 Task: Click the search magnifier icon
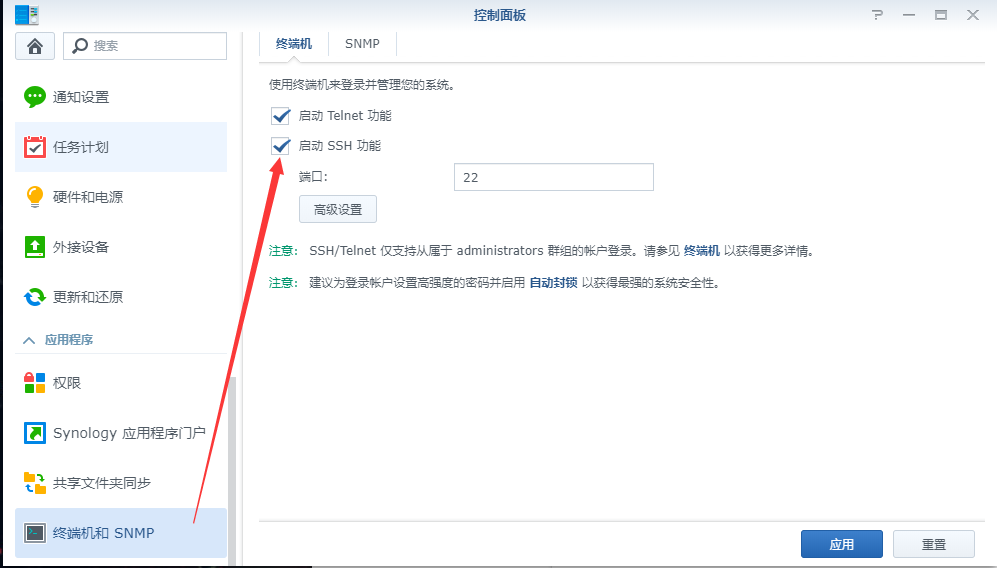[80, 46]
